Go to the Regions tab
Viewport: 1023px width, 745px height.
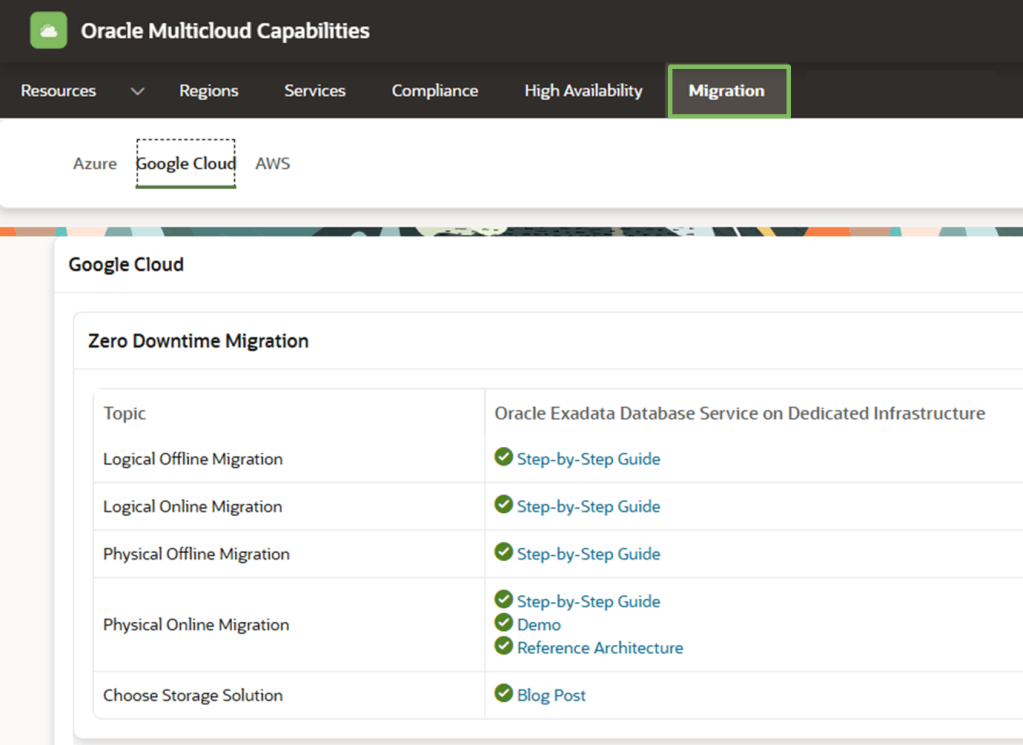point(209,91)
